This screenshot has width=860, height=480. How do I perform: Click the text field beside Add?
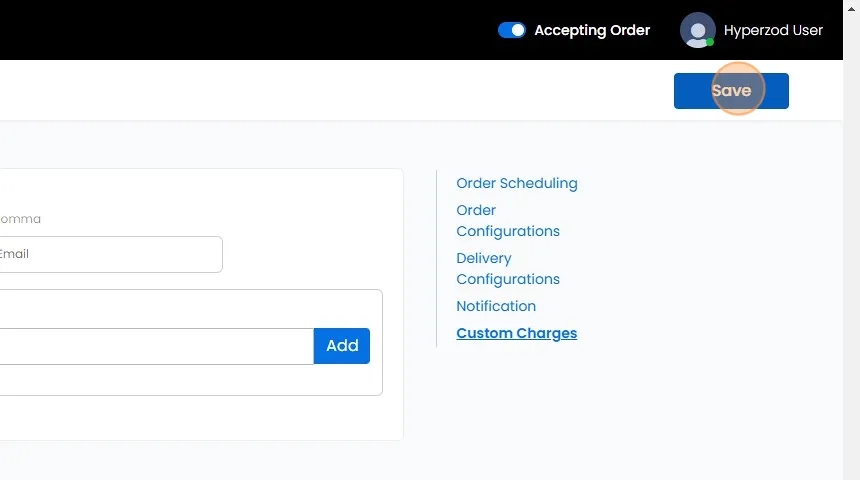[150, 346]
